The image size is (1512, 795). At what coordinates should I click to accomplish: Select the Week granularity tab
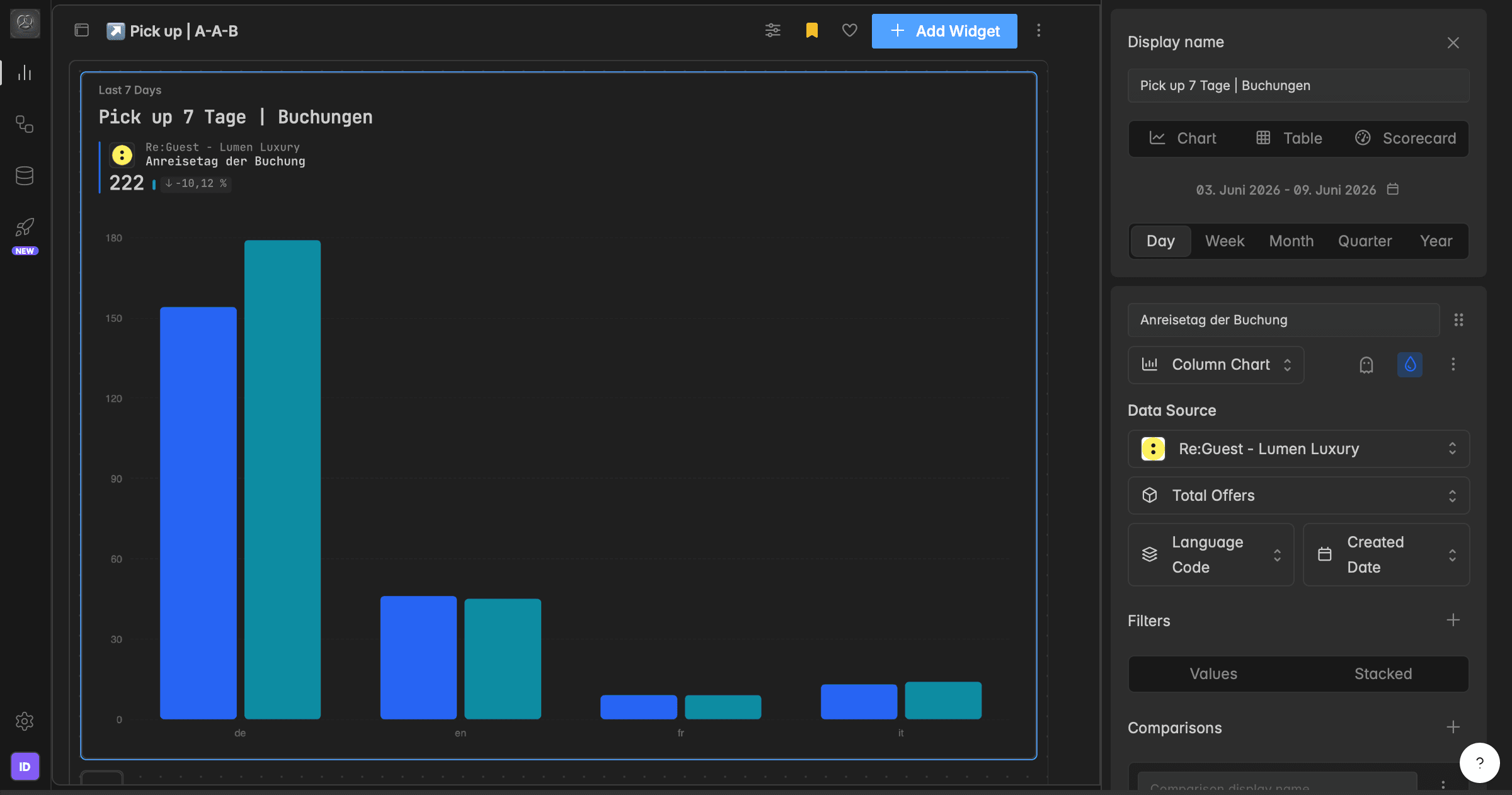click(x=1225, y=241)
